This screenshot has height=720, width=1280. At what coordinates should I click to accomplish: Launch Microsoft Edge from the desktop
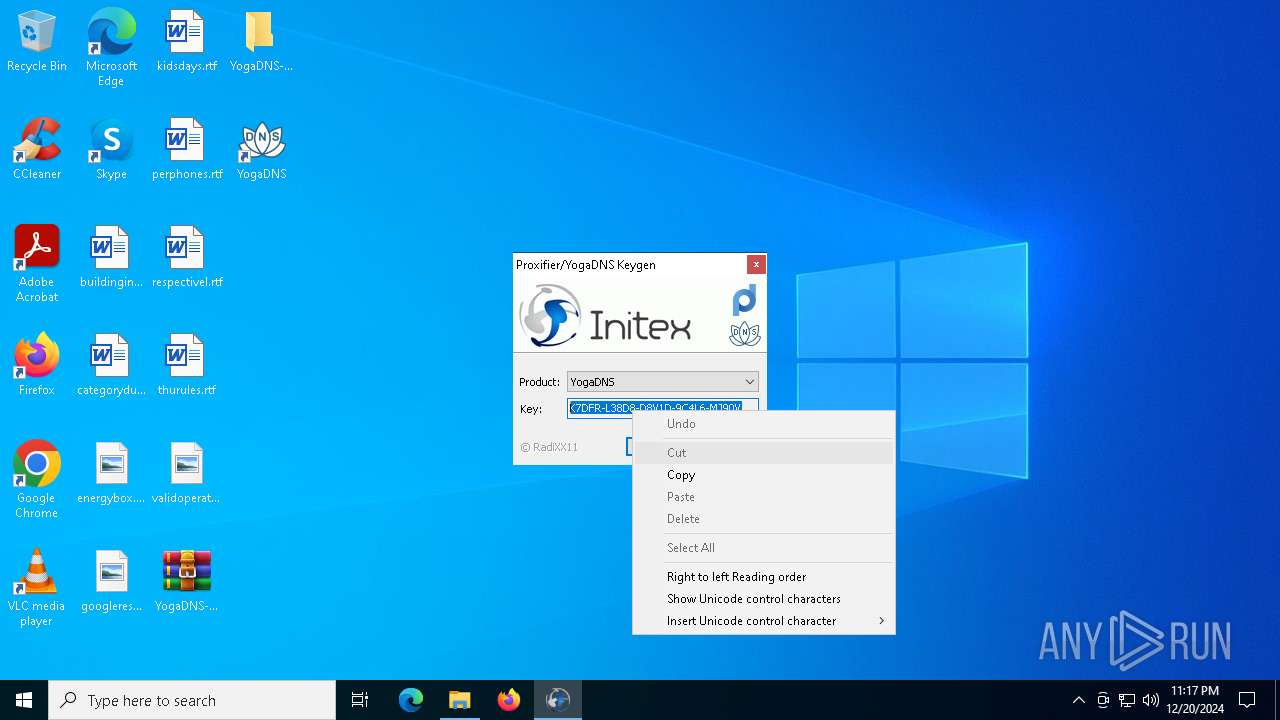(x=111, y=48)
